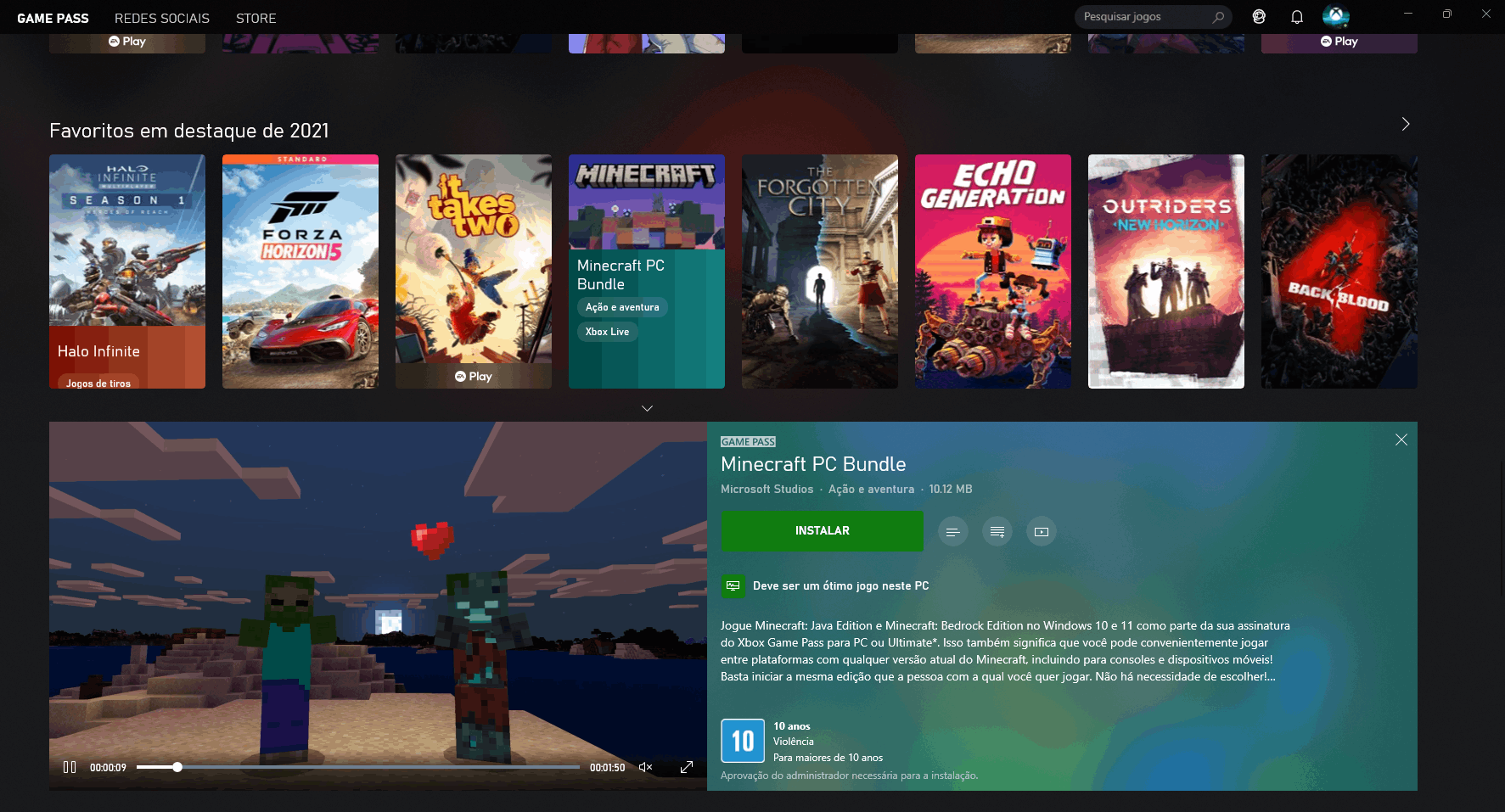Image resolution: width=1505 pixels, height=812 pixels.
Task: Click the green PC performance check icon
Action: click(733, 585)
